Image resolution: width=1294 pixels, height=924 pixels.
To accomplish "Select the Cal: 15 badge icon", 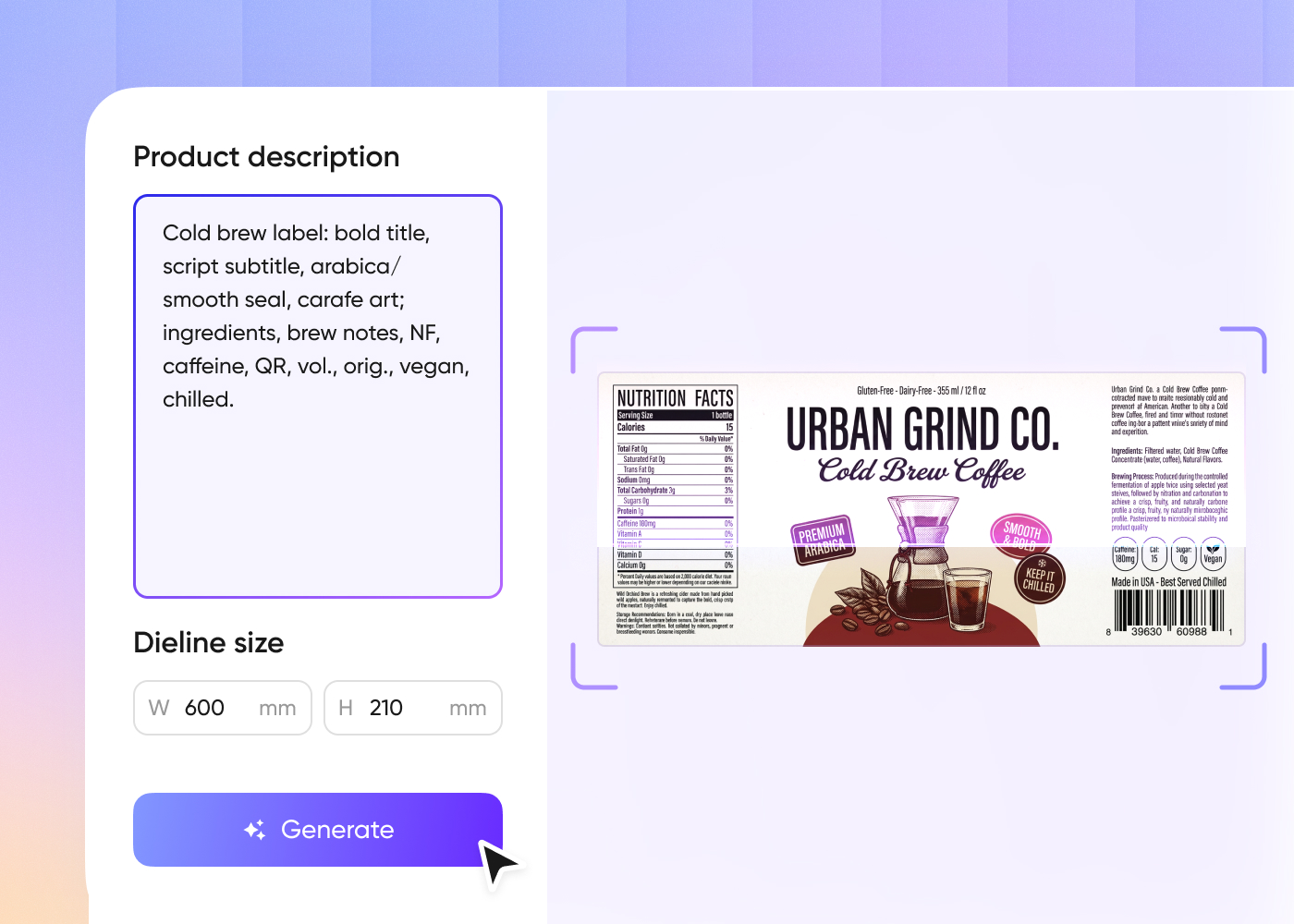I will tap(1154, 555).
